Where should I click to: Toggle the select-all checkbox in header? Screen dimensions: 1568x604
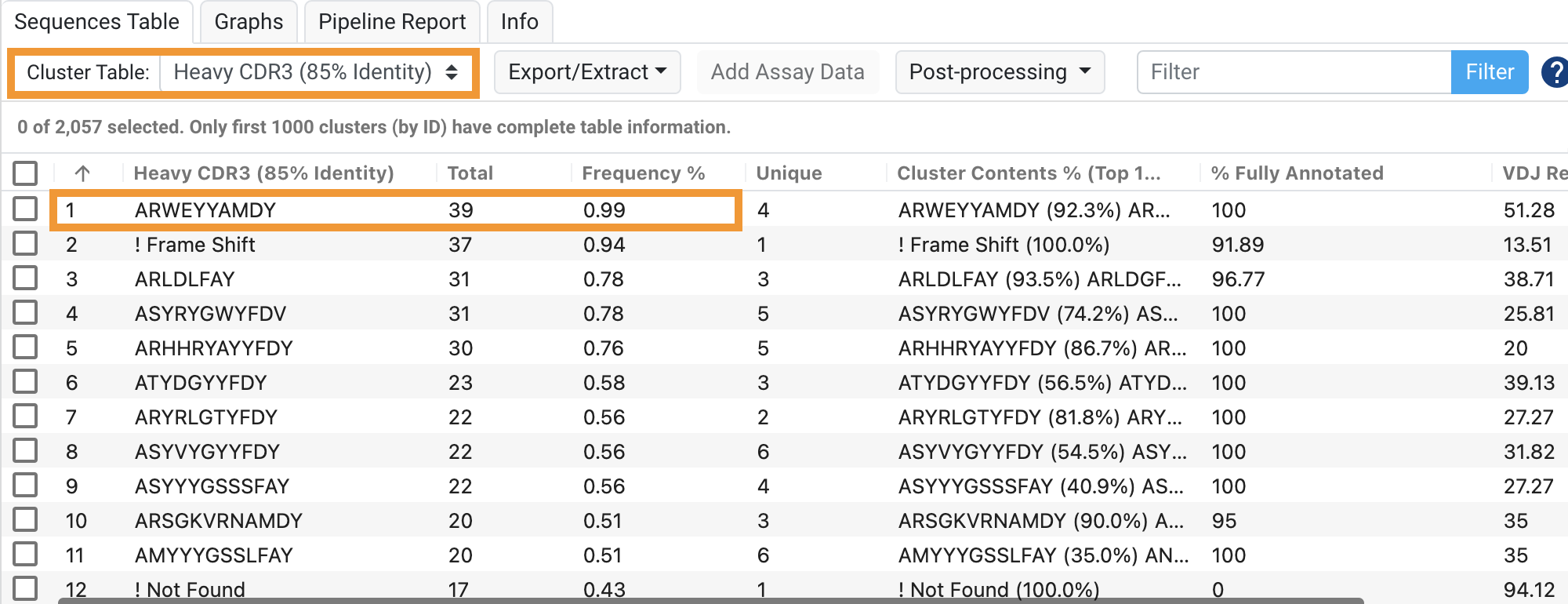tap(25, 173)
